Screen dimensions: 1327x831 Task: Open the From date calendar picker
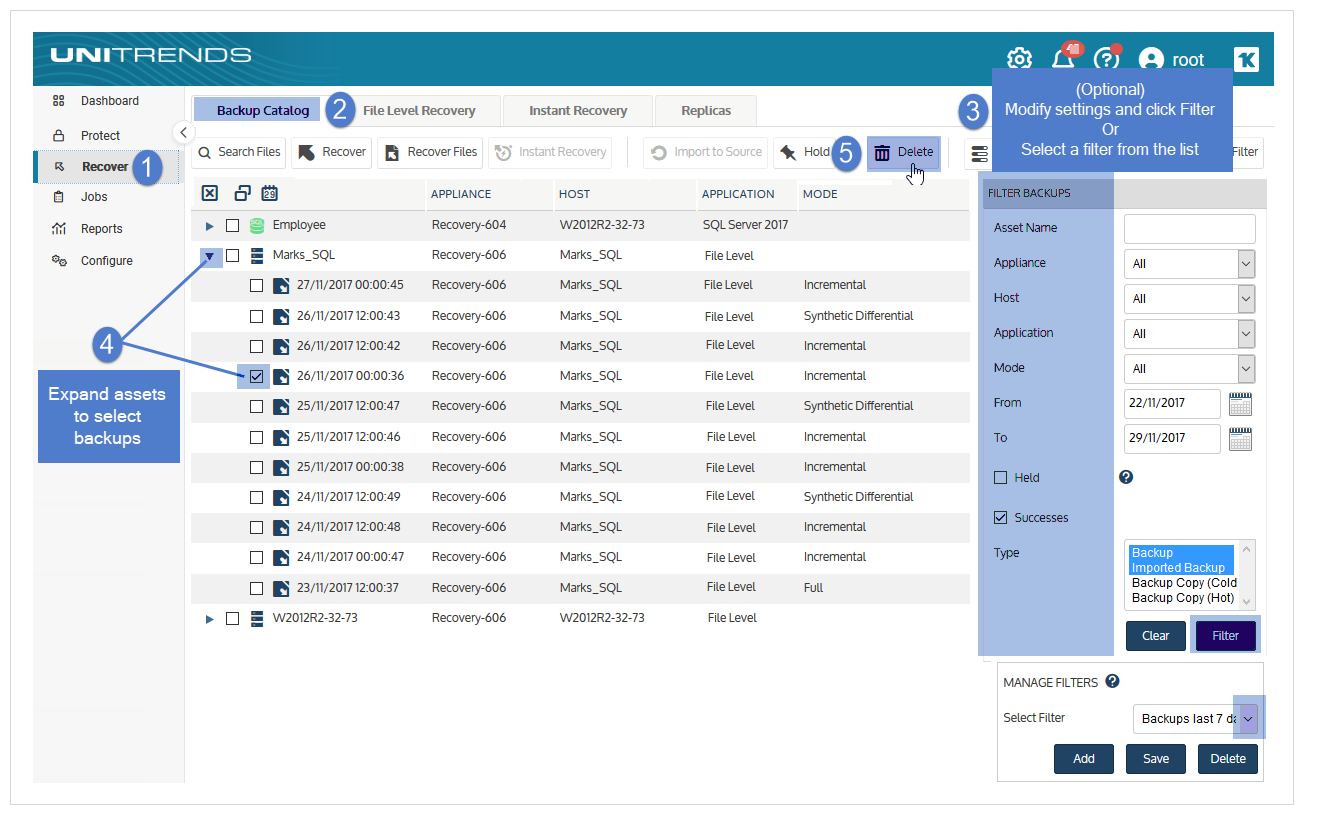(1240, 403)
